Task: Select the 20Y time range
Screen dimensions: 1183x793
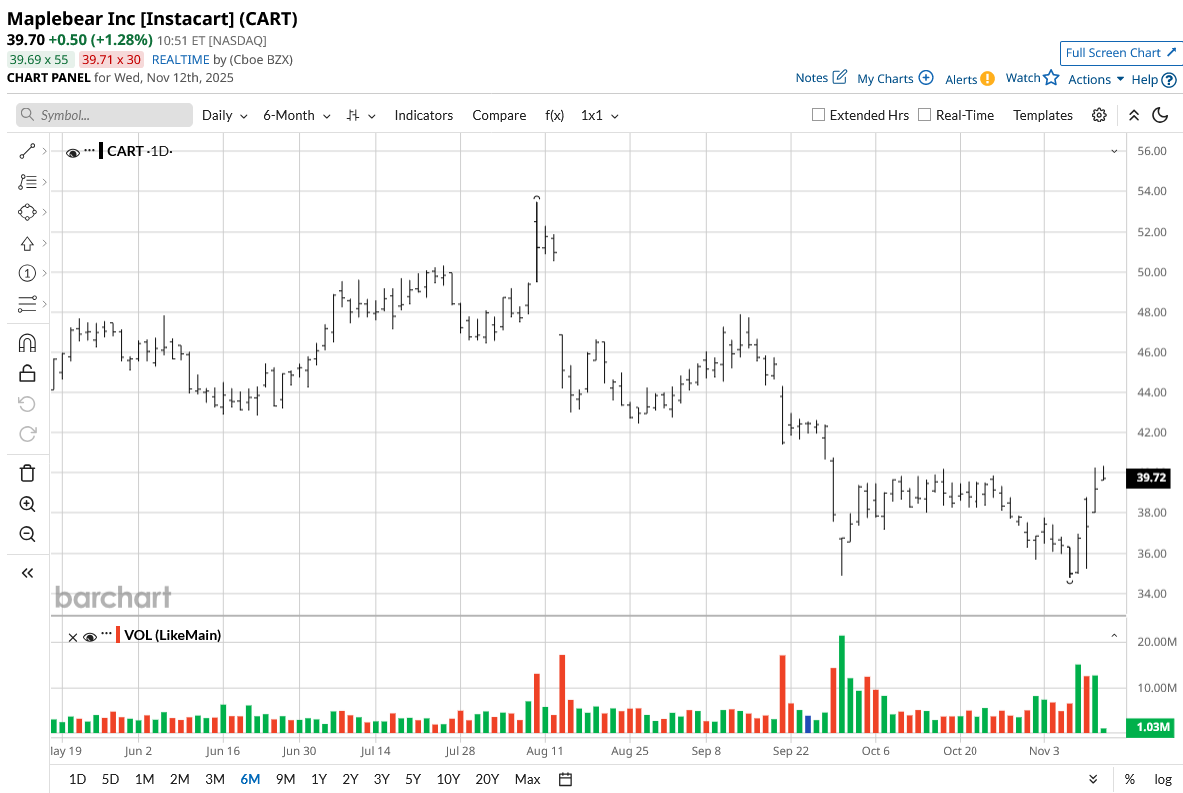Action: tap(487, 779)
